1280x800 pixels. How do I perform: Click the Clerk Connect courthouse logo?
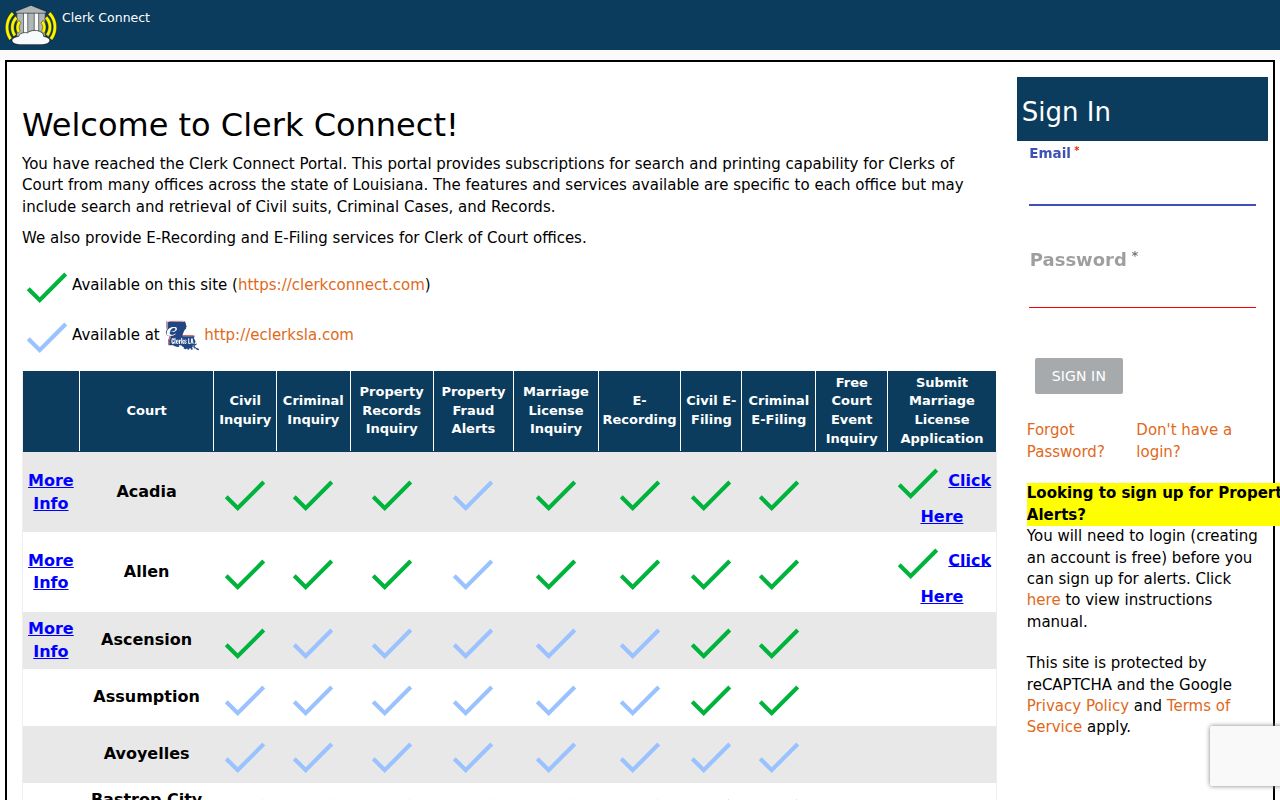31,25
